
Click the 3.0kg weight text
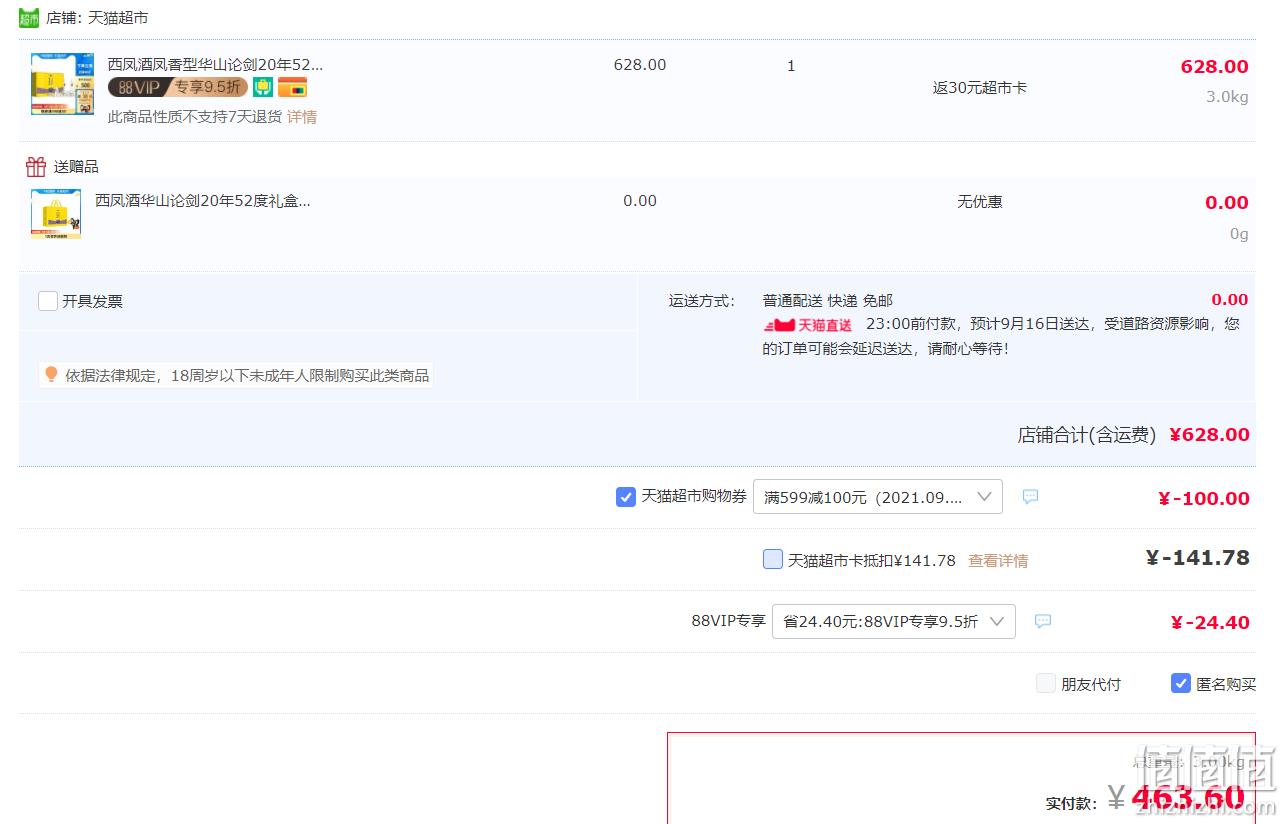1227,98
